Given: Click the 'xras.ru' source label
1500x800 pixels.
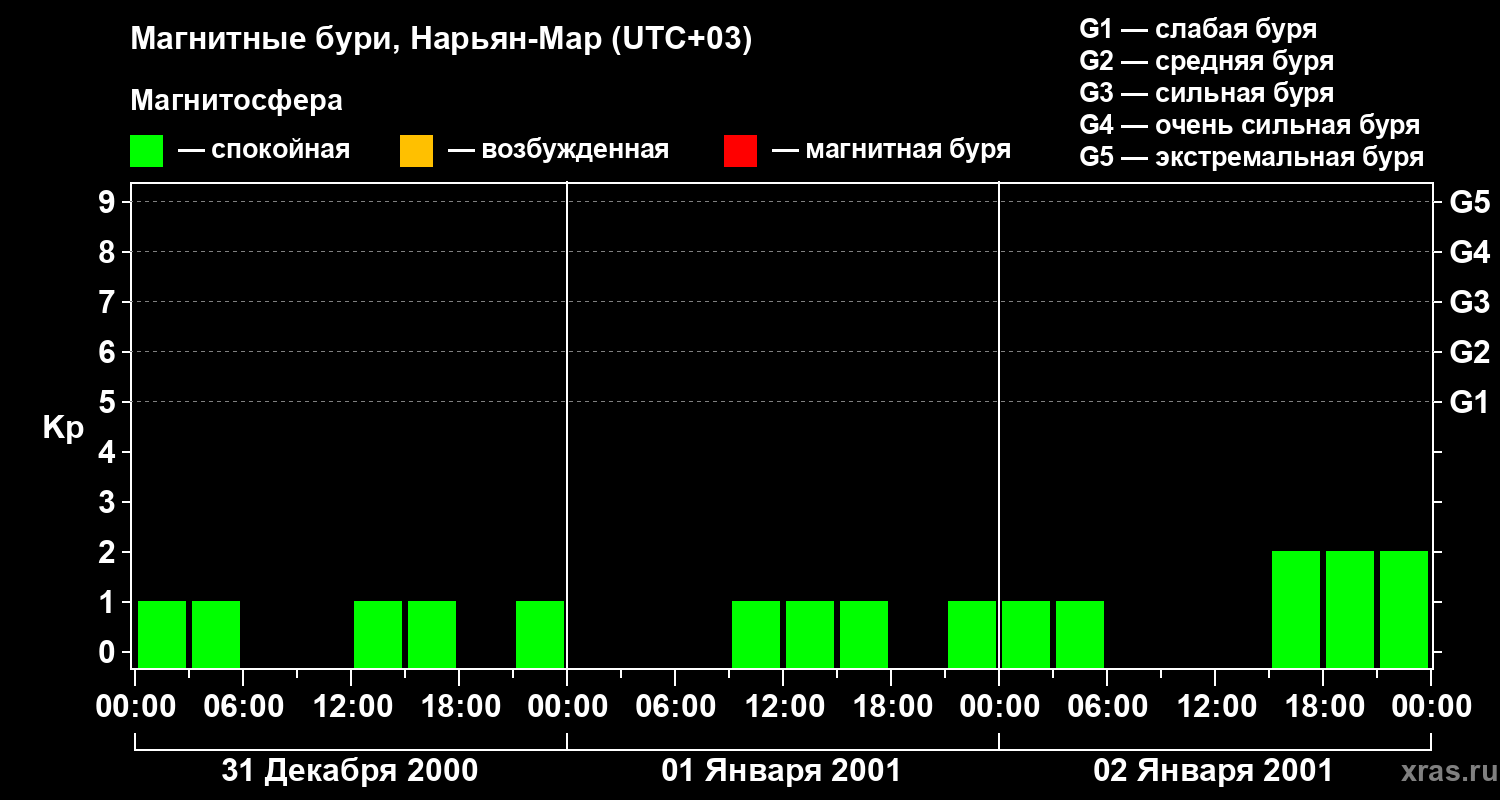Looking at the screenshot, I should [x=1447, y=771].
